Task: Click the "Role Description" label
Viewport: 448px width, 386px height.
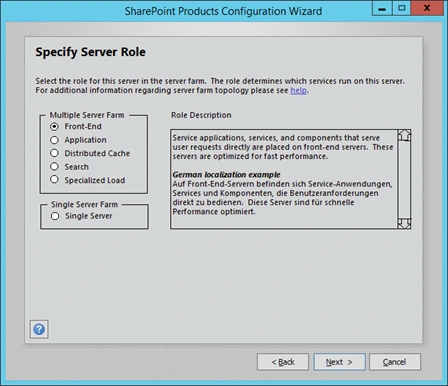Action: pos(201,115)
